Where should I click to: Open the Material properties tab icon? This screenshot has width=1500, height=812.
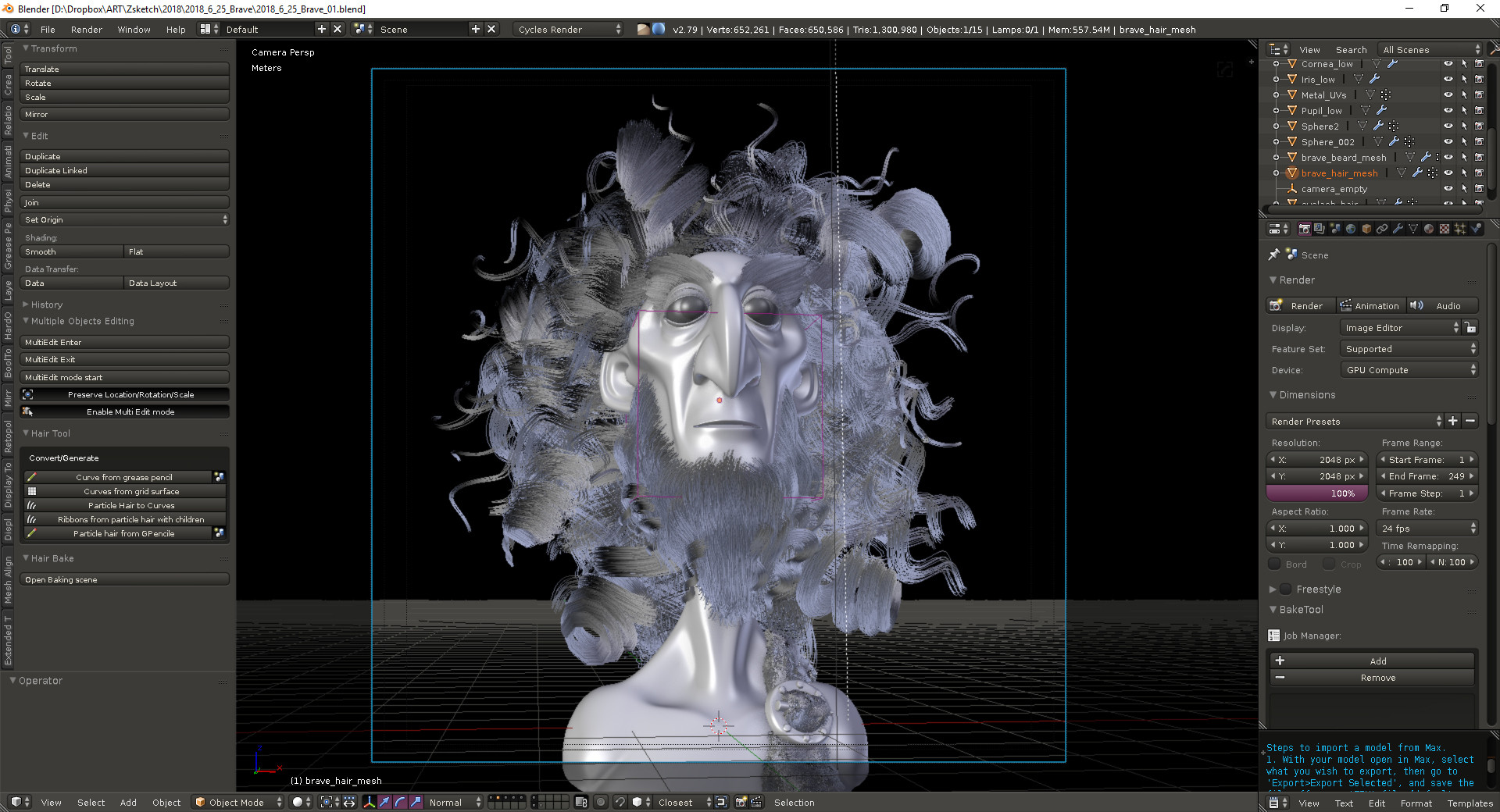click(1429, 229)
